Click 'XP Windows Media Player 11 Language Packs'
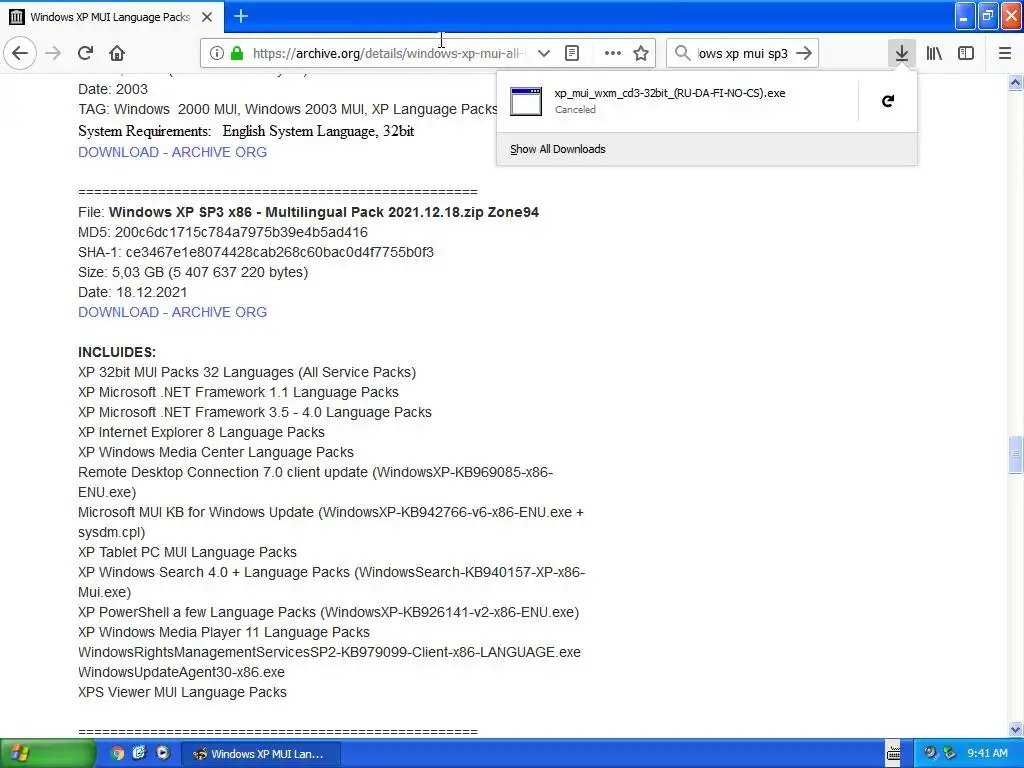The height and width of the screenshot is (768, 1024). tap(224, 632)
